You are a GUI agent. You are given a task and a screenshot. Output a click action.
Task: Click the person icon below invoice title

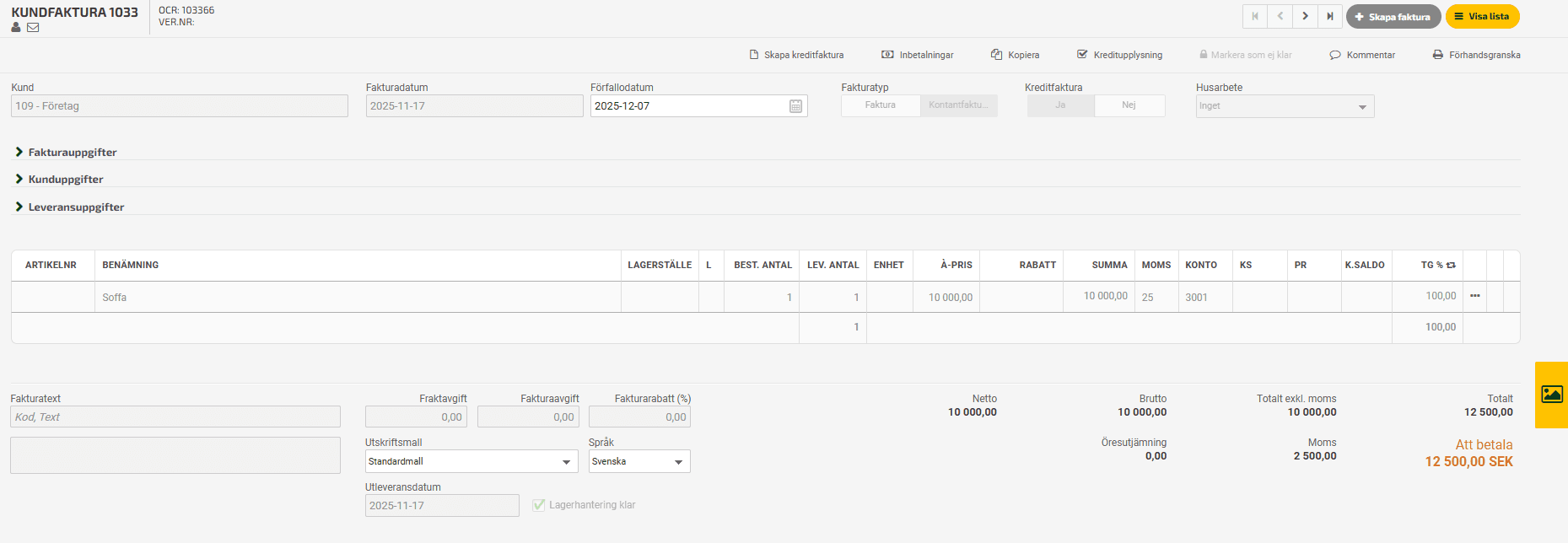pos(16,28)
